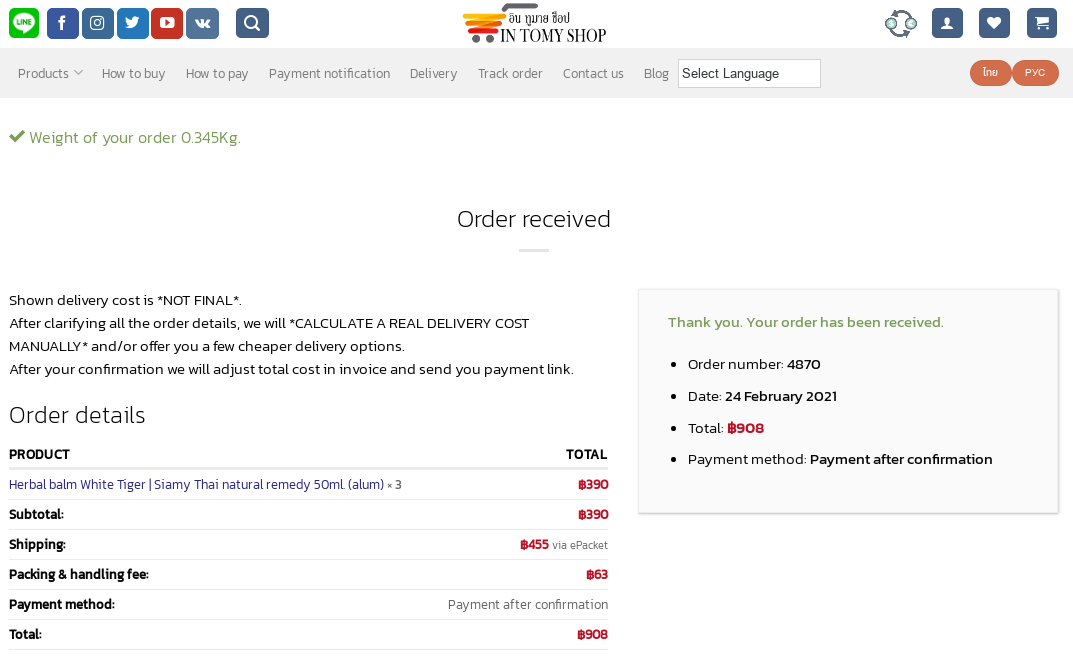Open the compare products icon
Viewport: 1073px width, 671px height.
pyautogui.click(x=901, y=24)
